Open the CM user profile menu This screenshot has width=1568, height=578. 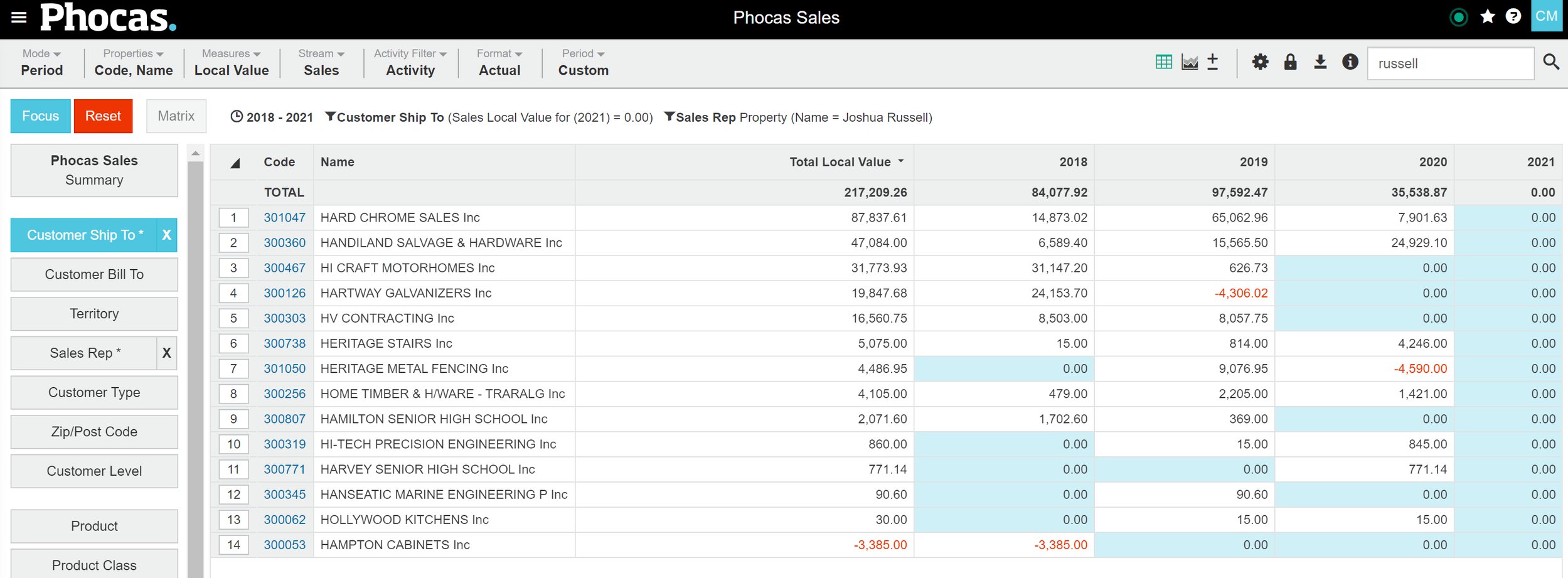(x=1547, y=16)
